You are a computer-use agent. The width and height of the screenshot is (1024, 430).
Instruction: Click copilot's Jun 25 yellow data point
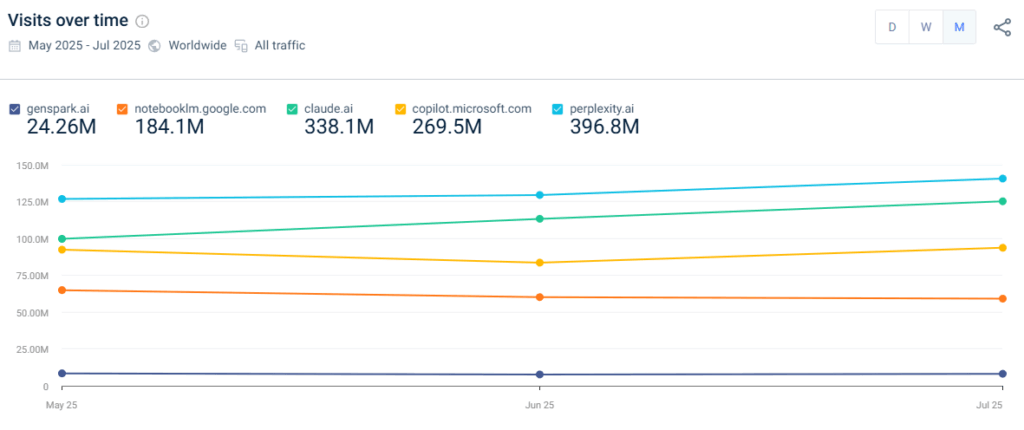[539, 263]
